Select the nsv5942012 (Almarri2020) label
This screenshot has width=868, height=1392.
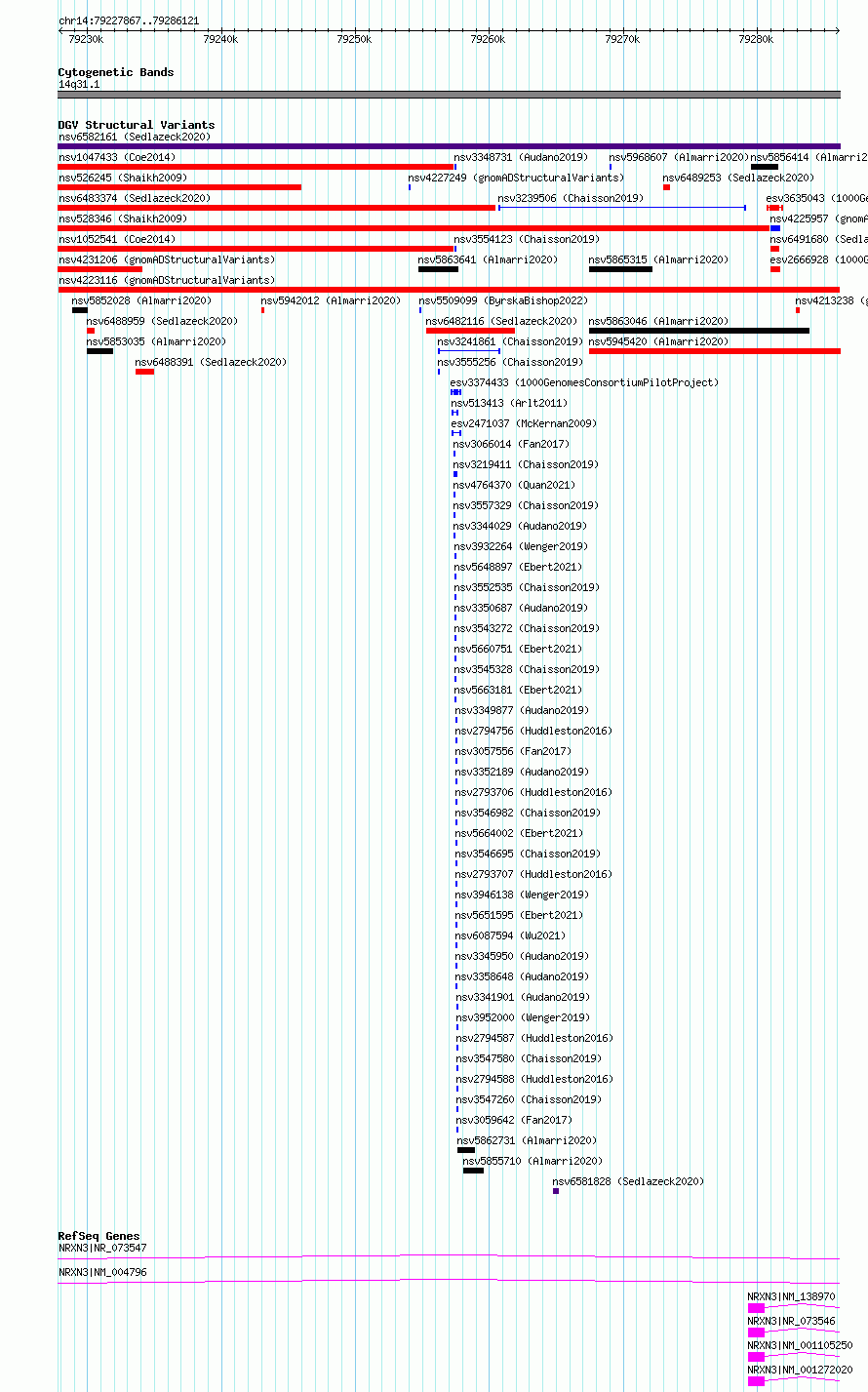point(331,301)
